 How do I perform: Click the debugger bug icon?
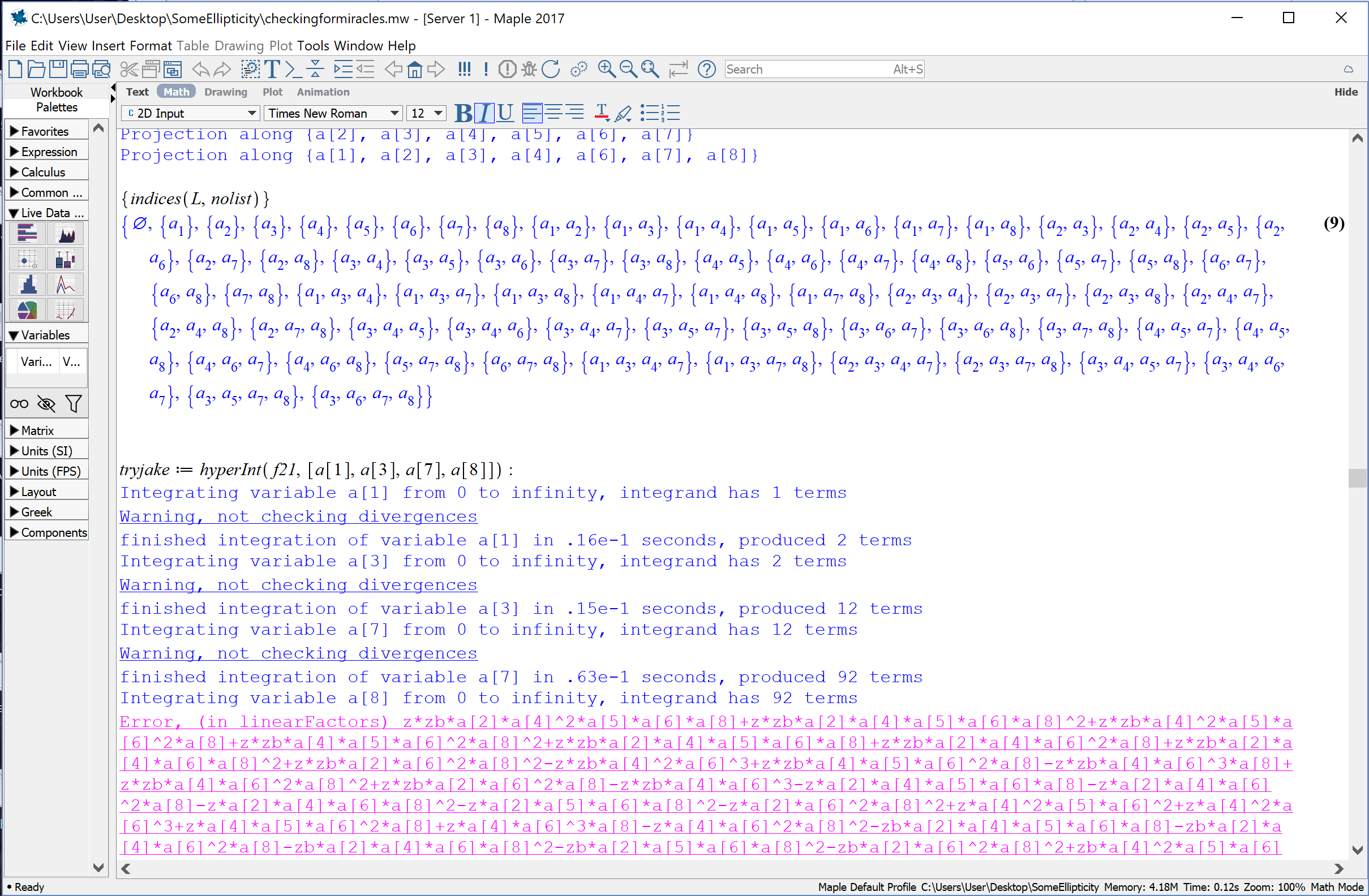coord(529,70)
